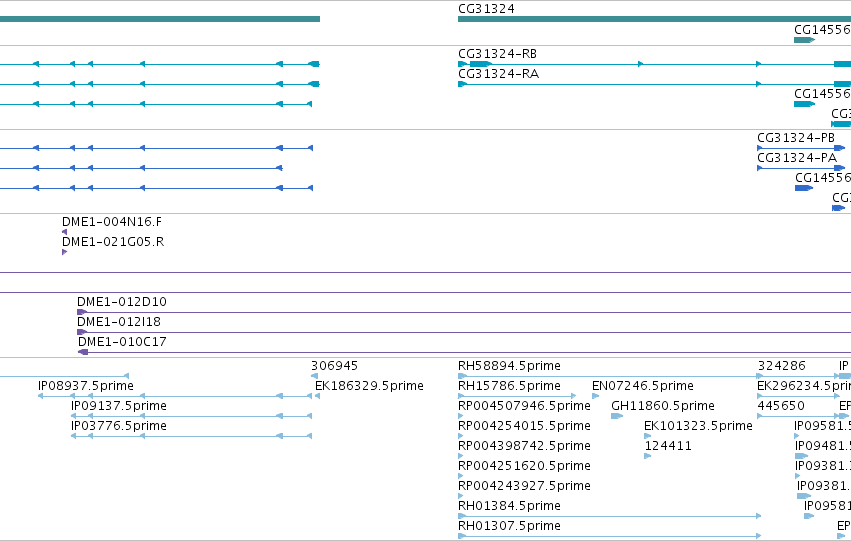Click the DME1-004N16.F feature label

tap(112, 222)
